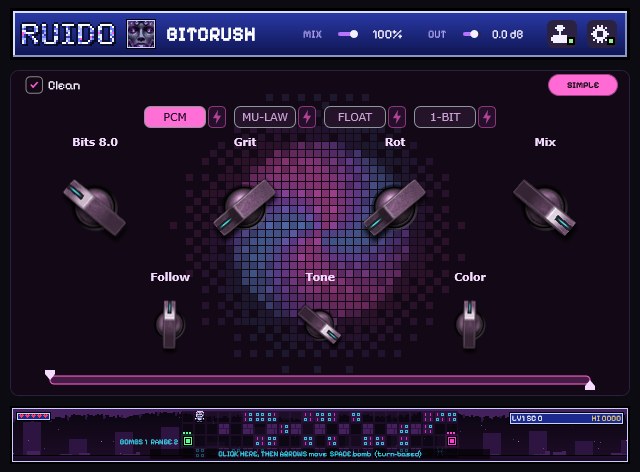The image size is (640, 472).
Task: Click the Bits 8.0 label
Action: tap(95, 142)
